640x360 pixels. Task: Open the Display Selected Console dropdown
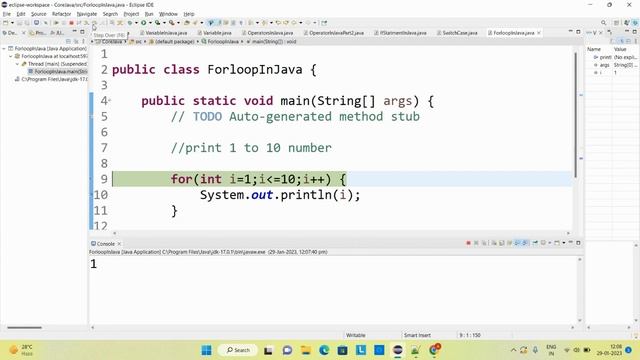(550, 243)
